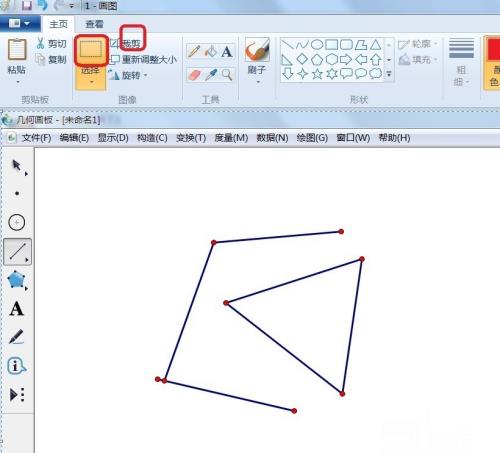Image resolution: width=500 pixels, height=453 pixels.
Task: Open Sketchpad 绘图(G) menu
Action: pyautogui.click(x=312, y=138)
